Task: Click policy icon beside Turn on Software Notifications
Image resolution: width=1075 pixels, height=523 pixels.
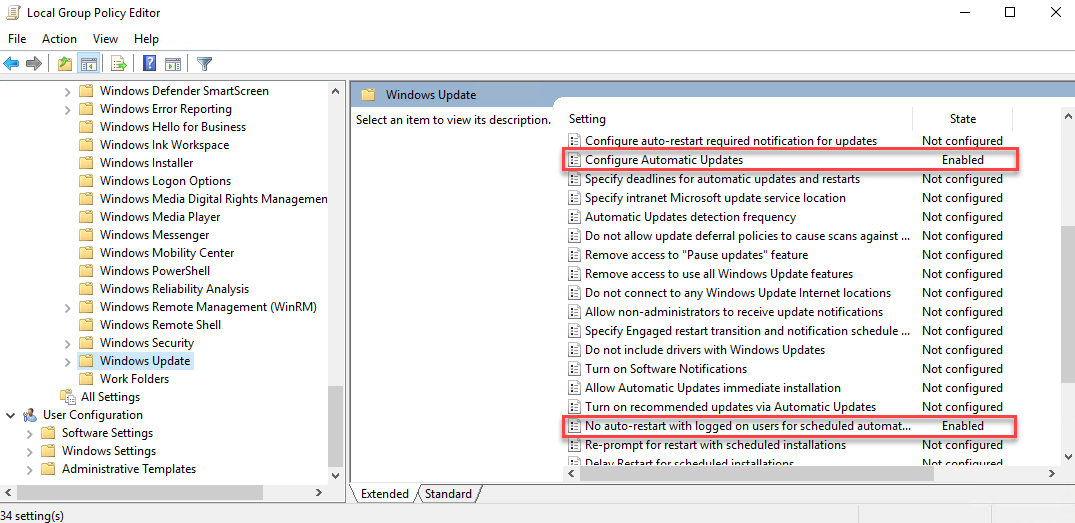Action: point(575,369)
